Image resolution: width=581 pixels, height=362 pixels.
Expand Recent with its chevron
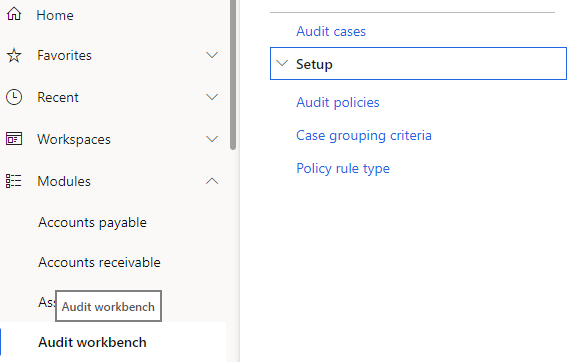click(212, 97)
